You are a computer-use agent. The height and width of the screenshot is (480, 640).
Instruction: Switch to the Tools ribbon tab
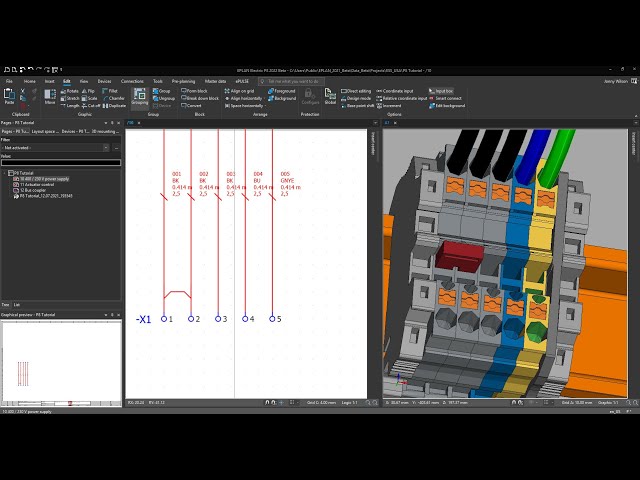pyautogui.click(x=158, y=81)
